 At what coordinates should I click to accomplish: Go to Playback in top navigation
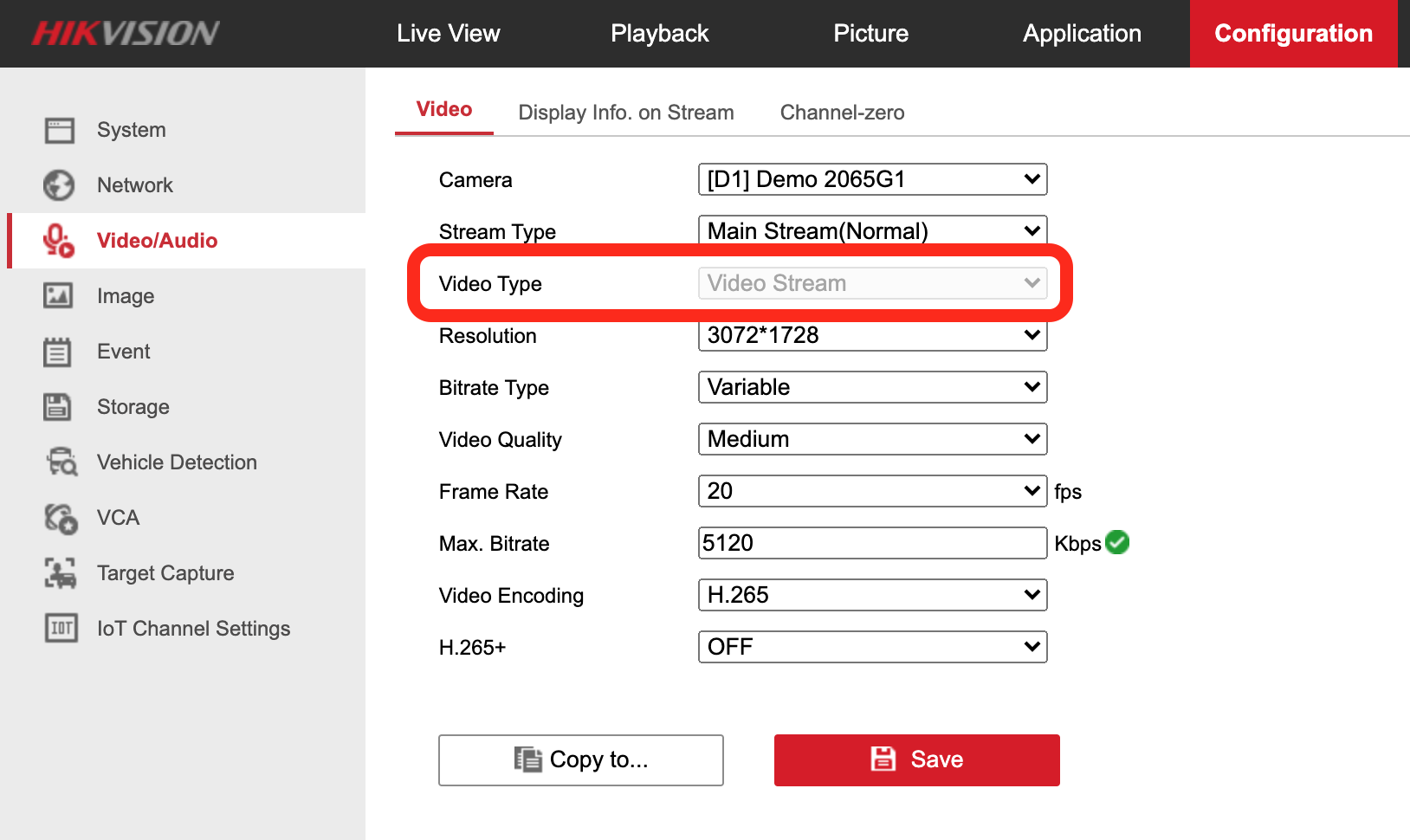click(659, 34)
